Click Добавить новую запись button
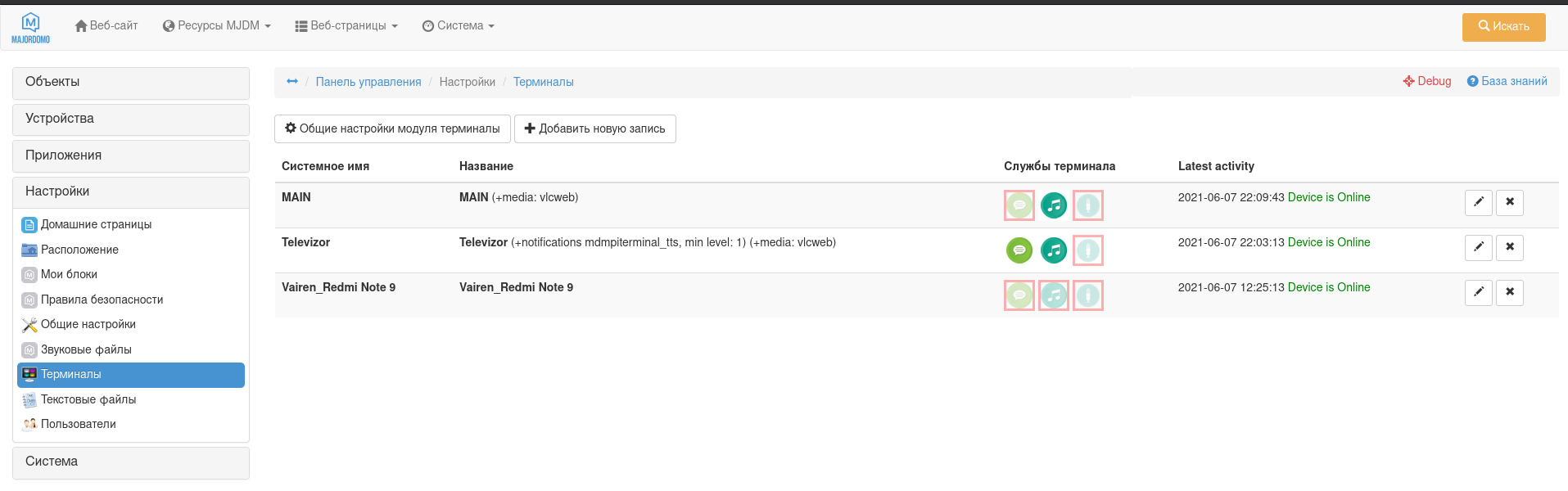The image size is (1568, 491). point(595,129)
